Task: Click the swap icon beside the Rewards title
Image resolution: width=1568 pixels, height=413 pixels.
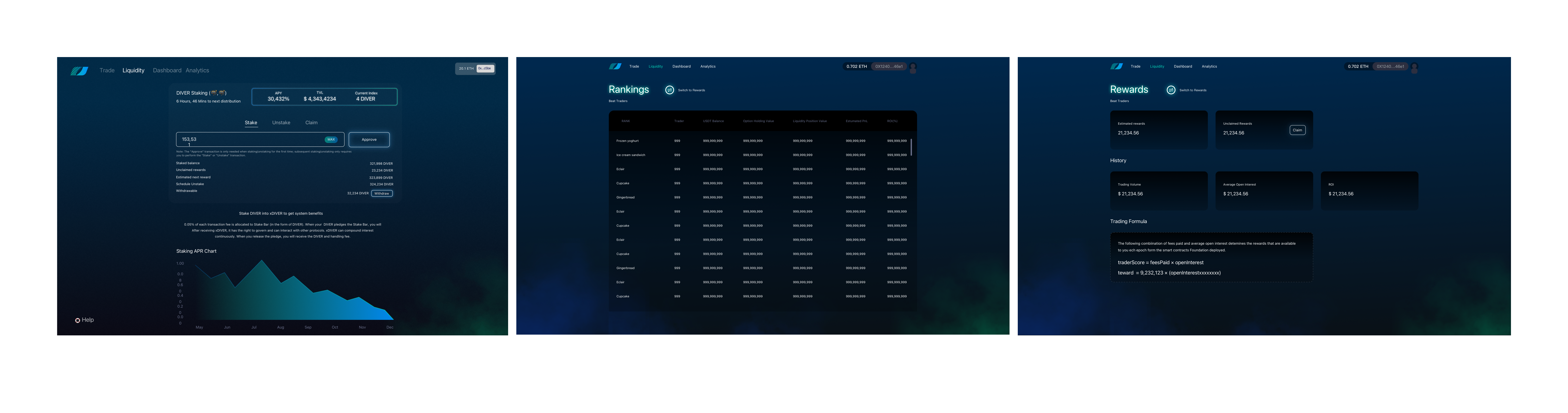Action: coord(1171,90)
